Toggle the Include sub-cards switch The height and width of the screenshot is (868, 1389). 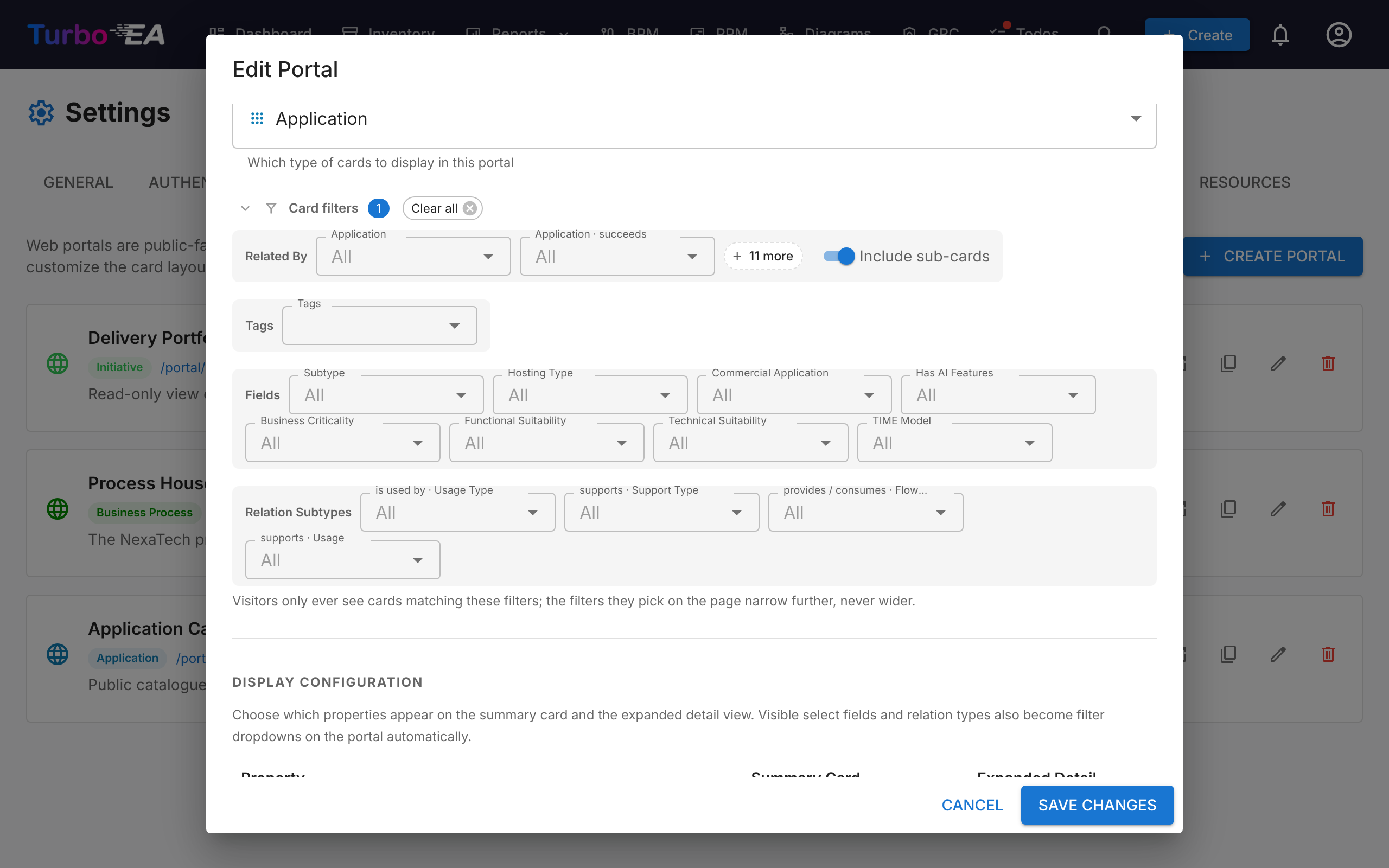click(839, 256)
